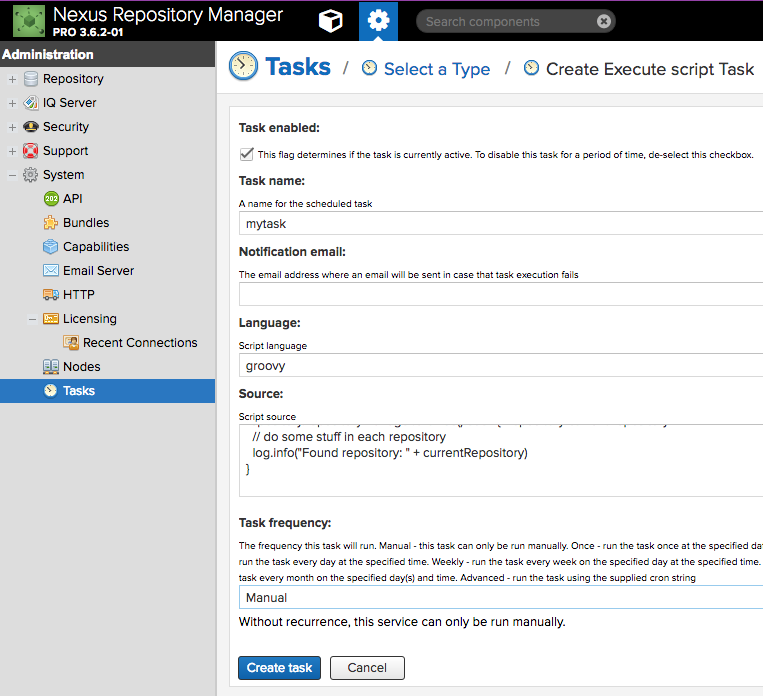The width and height of the screenshot is (763, 696).
Task: Open the HTTP truck icon
Action: tap(51, 295)
